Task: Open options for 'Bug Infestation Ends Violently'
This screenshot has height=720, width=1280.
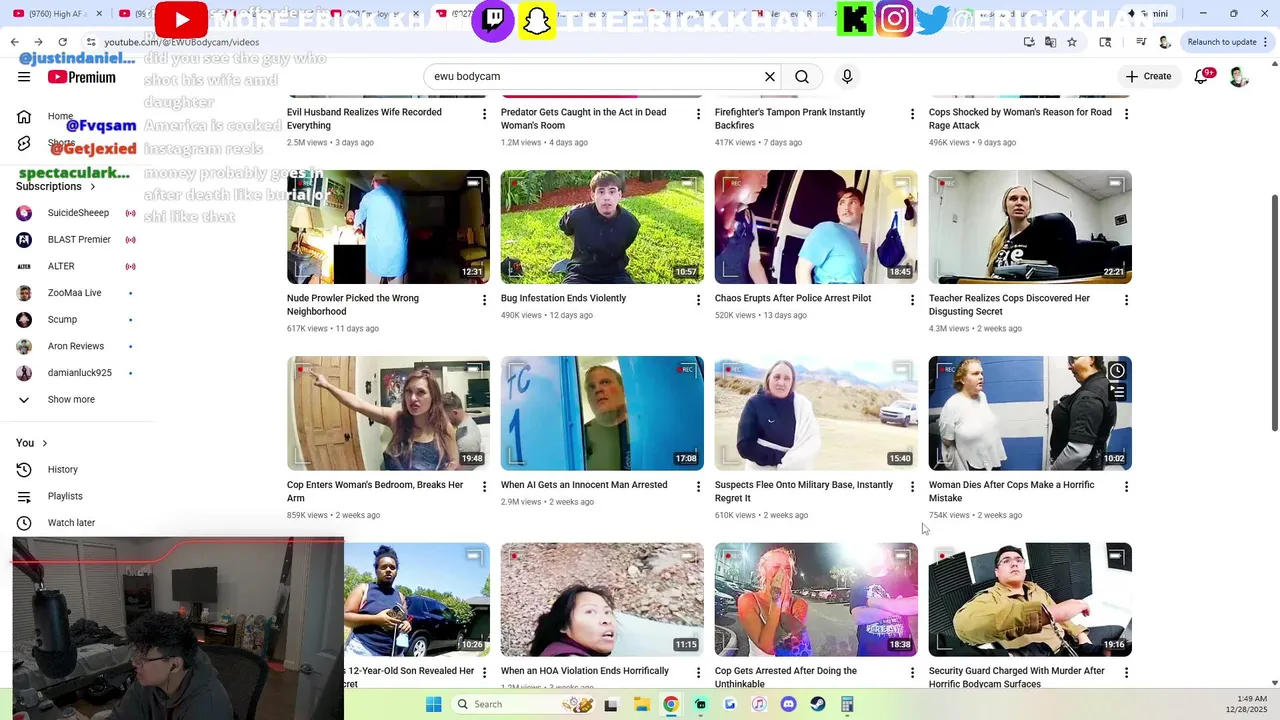Action: [698, 300]
